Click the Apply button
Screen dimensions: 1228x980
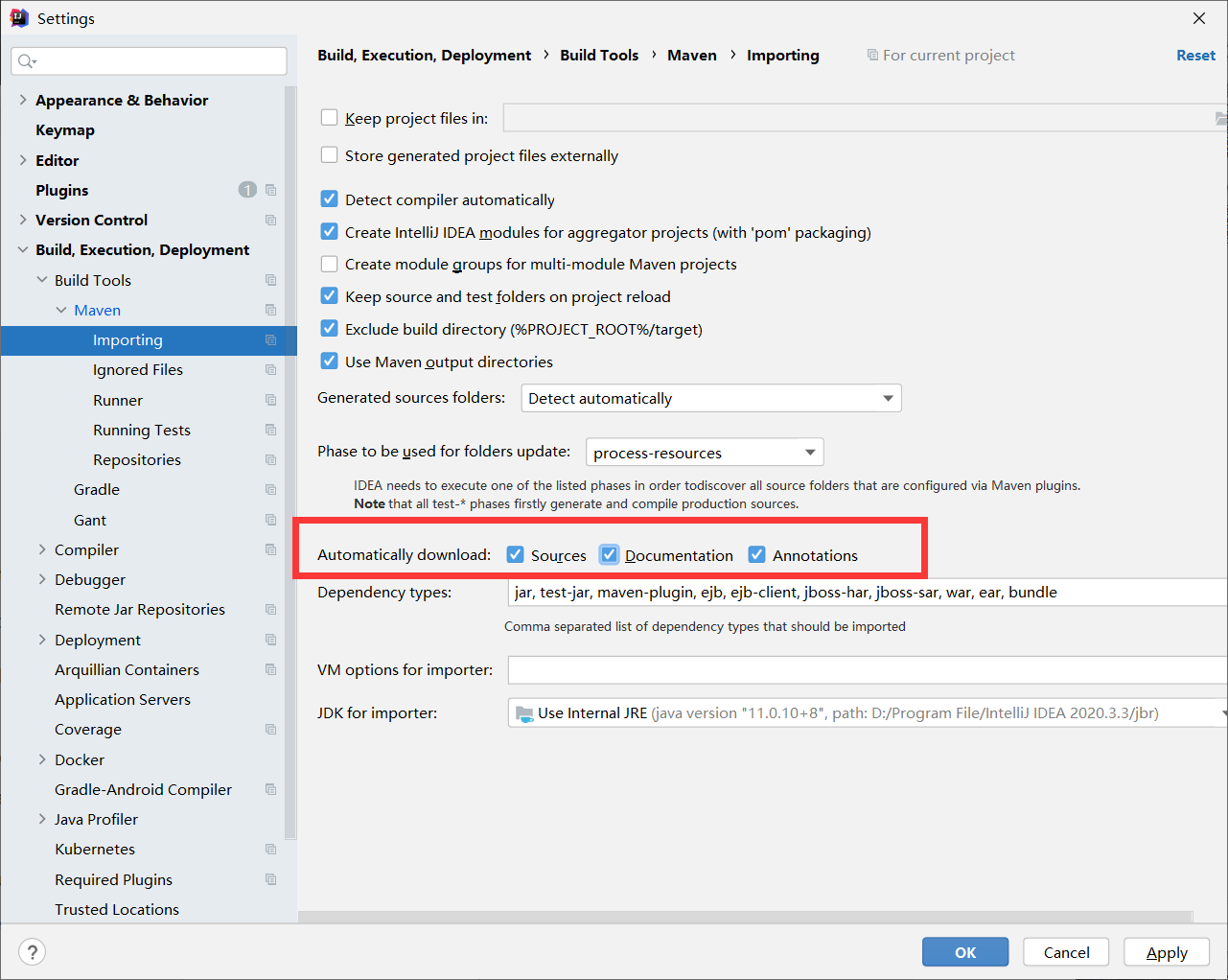pos(1167,952)
